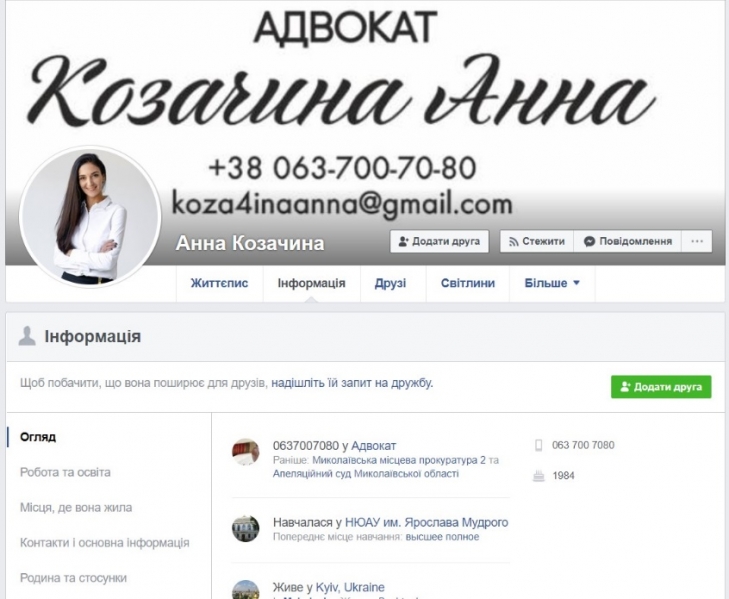The width and height of the screenshot is (729, 599).
Task: Click the НЮАУ university thumbnail icon
Action: [245, 528]
